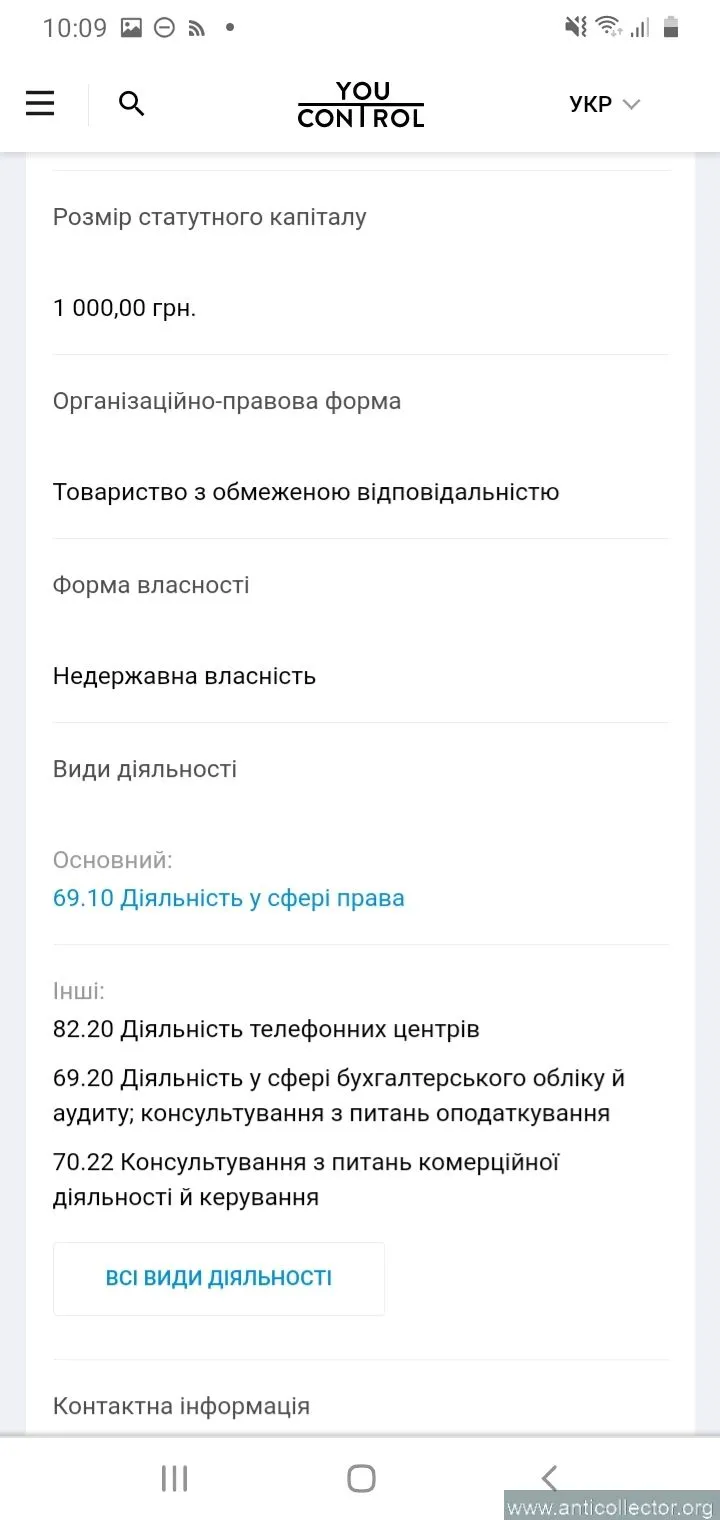Screen dimensions: 720x1520
Task: Open the УКР language dropdown
Action: click(604, 104)
